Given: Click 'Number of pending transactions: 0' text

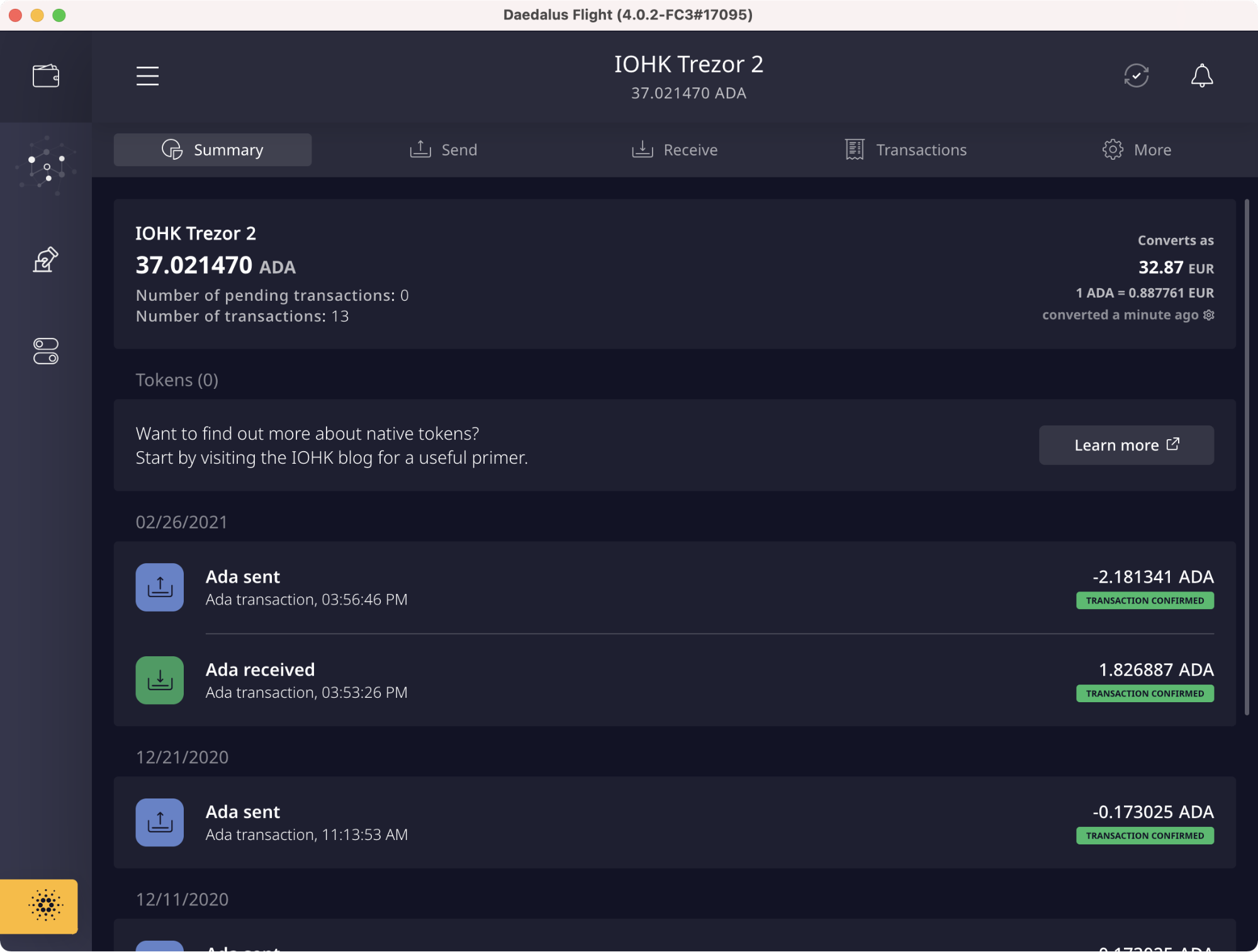Looking at the screenshot, I should pyautogui.click(x=272, y=295).
